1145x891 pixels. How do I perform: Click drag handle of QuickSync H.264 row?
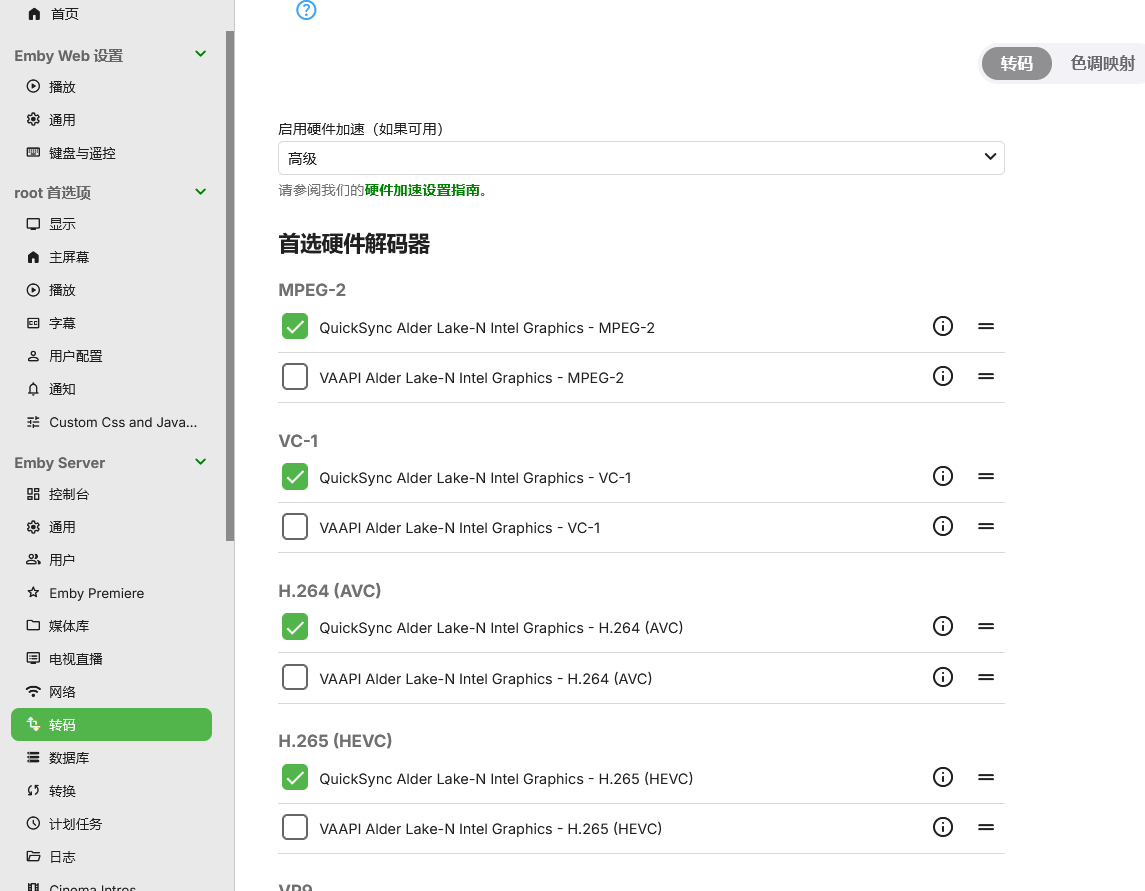(x=986, y=626)
